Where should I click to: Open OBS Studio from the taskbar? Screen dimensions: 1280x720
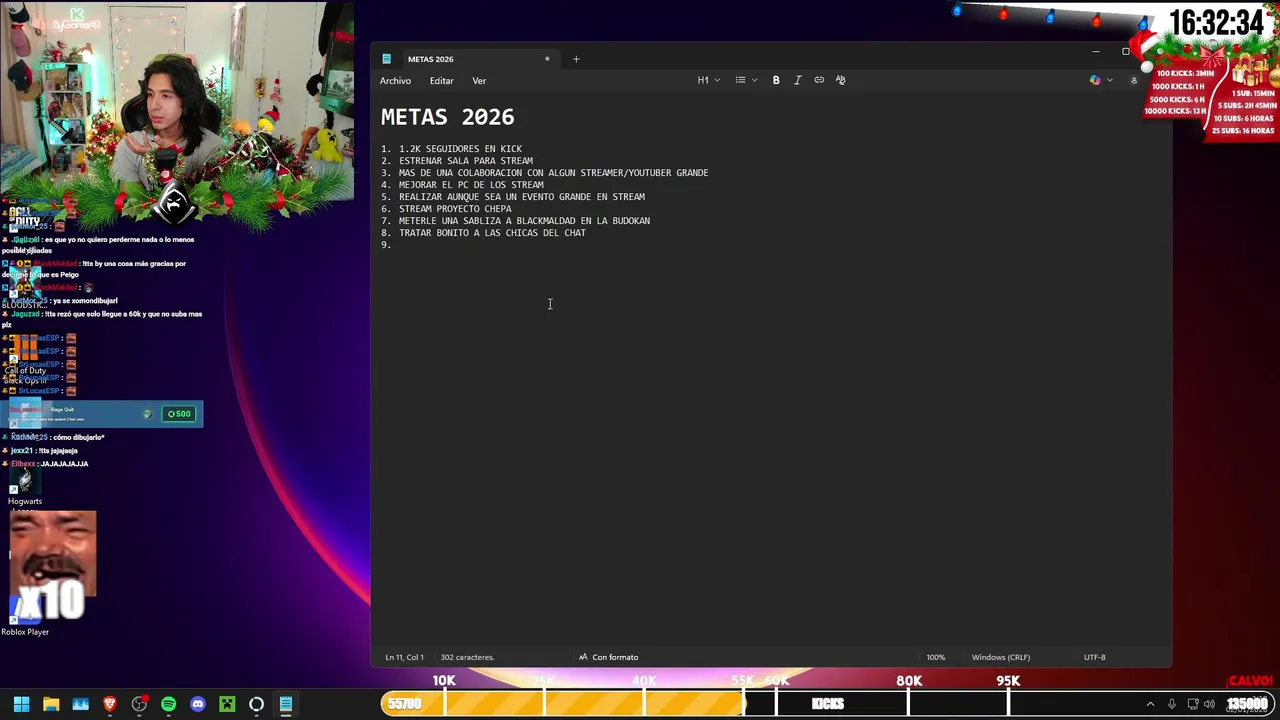(139, 704)
